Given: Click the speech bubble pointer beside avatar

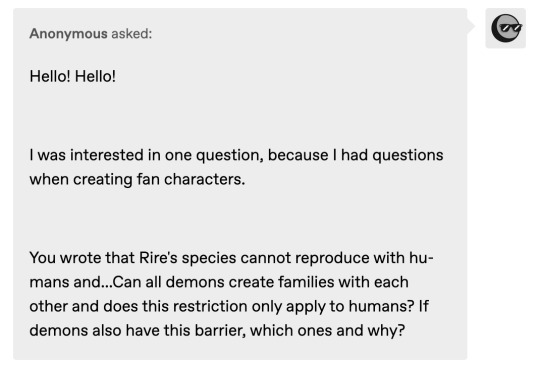Looking at the screenshot, I should point(471,26).
